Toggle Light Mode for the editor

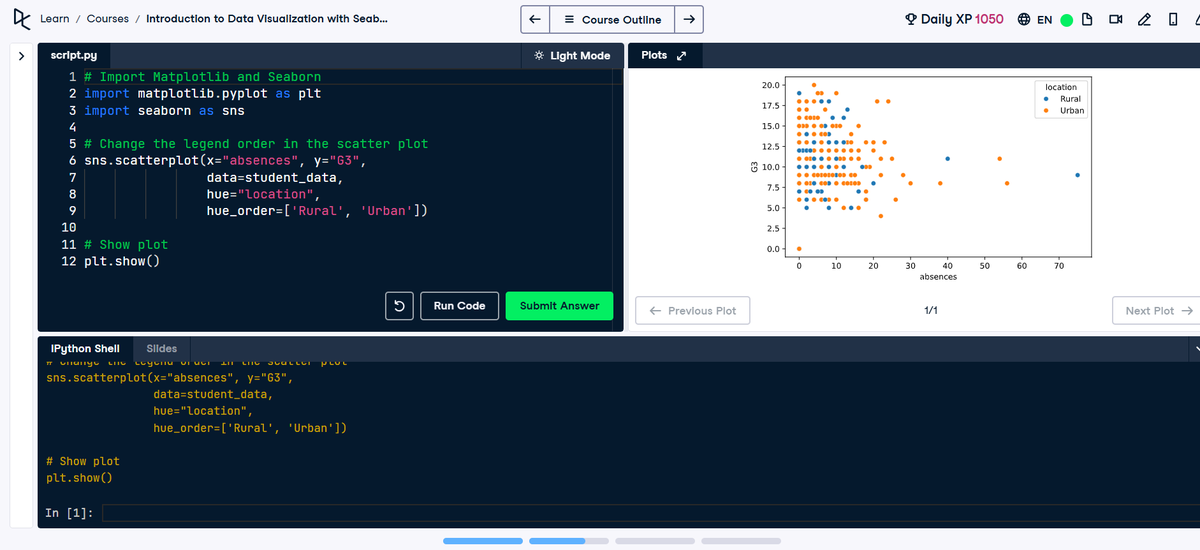(x=572, y=56)
